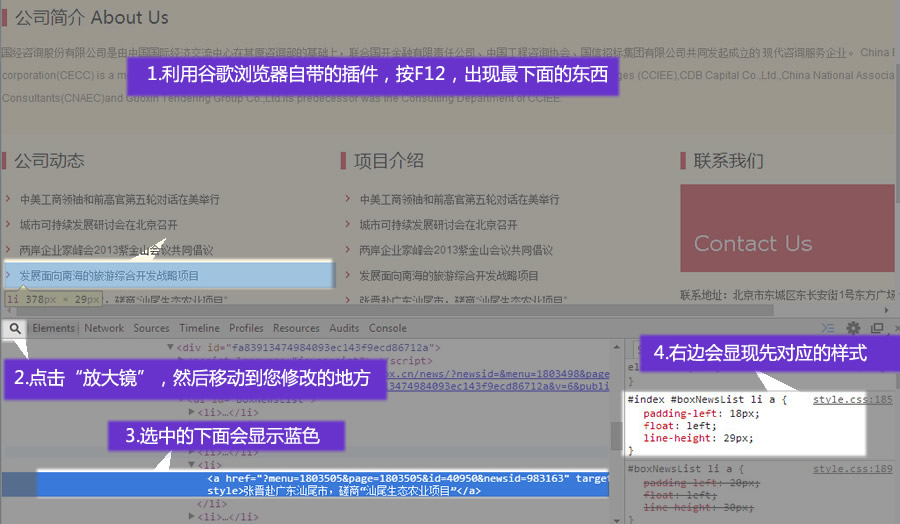Open the Sources tab
This screenshot has height=524, width=900.
tap(152, 328)
